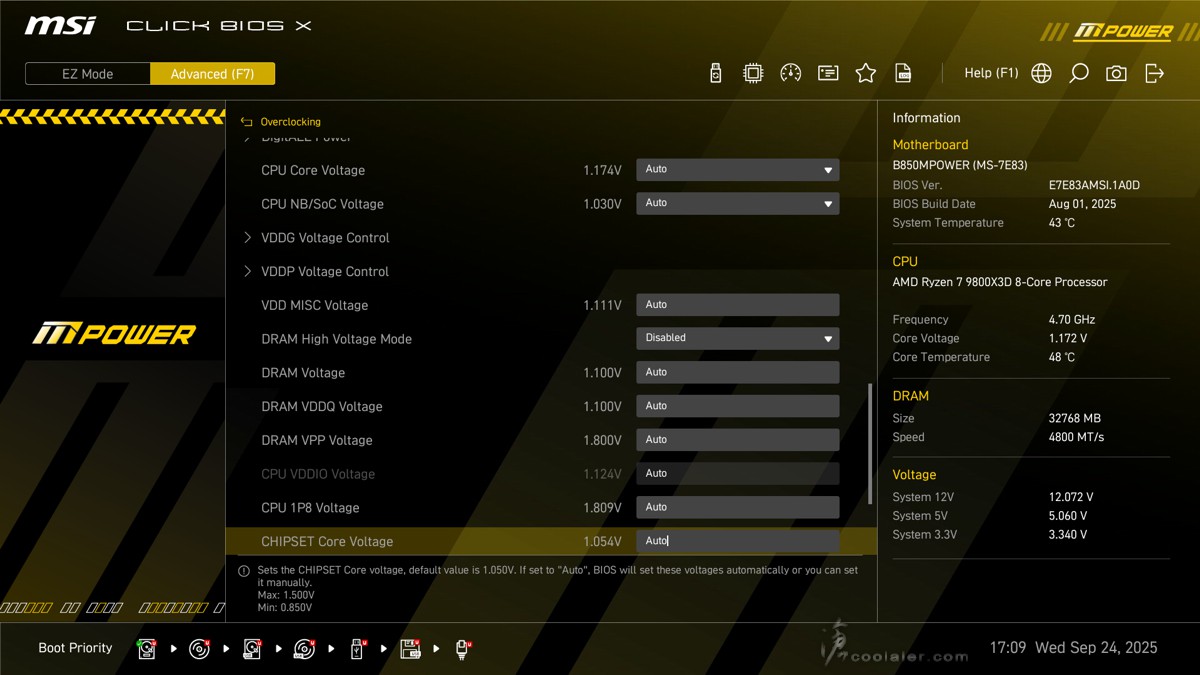Select the USB floppy boot device icon
The height and width of the screenshot is (675, 1200).
point(410,649)
